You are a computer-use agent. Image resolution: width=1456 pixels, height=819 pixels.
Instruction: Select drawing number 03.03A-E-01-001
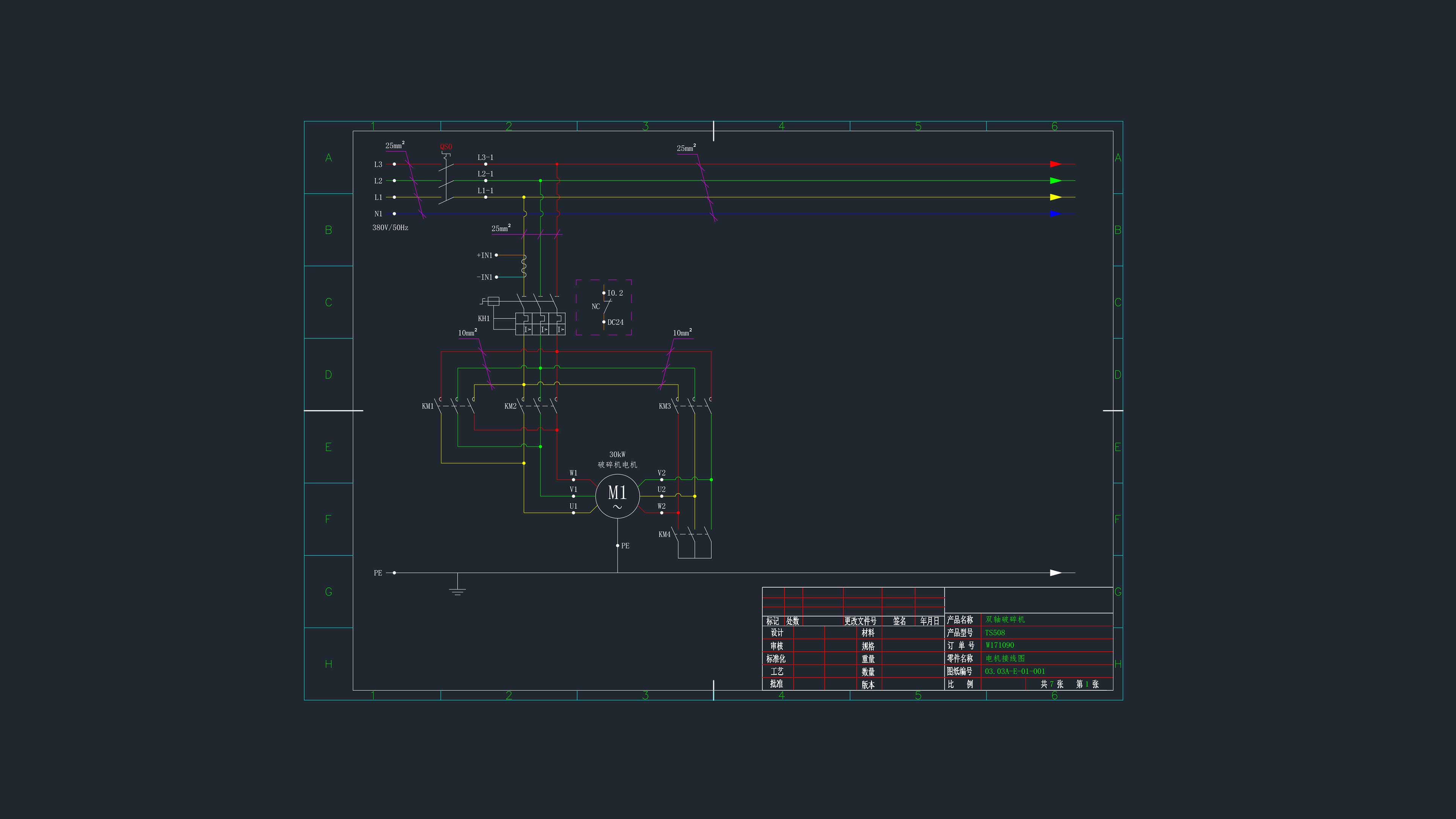1015,672
